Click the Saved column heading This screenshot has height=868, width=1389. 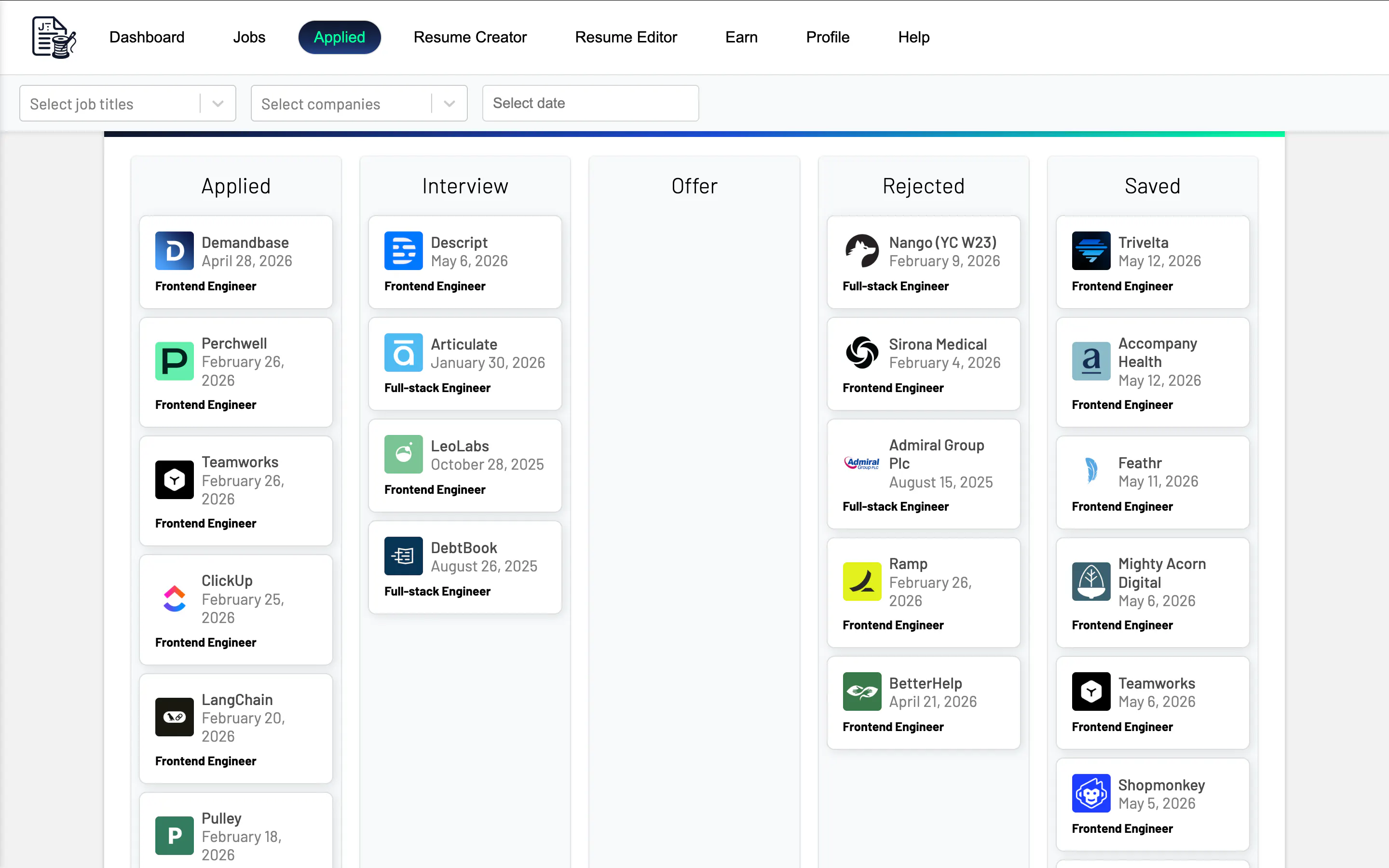[1153, 186]
